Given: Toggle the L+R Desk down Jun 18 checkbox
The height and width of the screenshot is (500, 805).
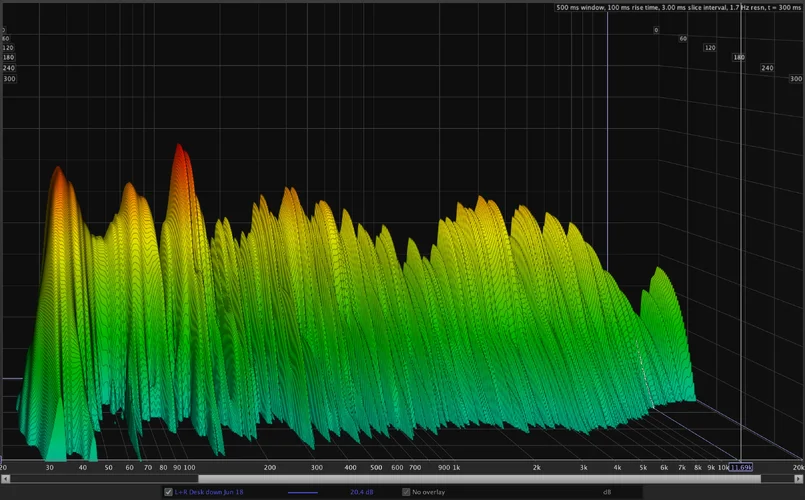Looking at the screenshot, I should tap(168, 492).
